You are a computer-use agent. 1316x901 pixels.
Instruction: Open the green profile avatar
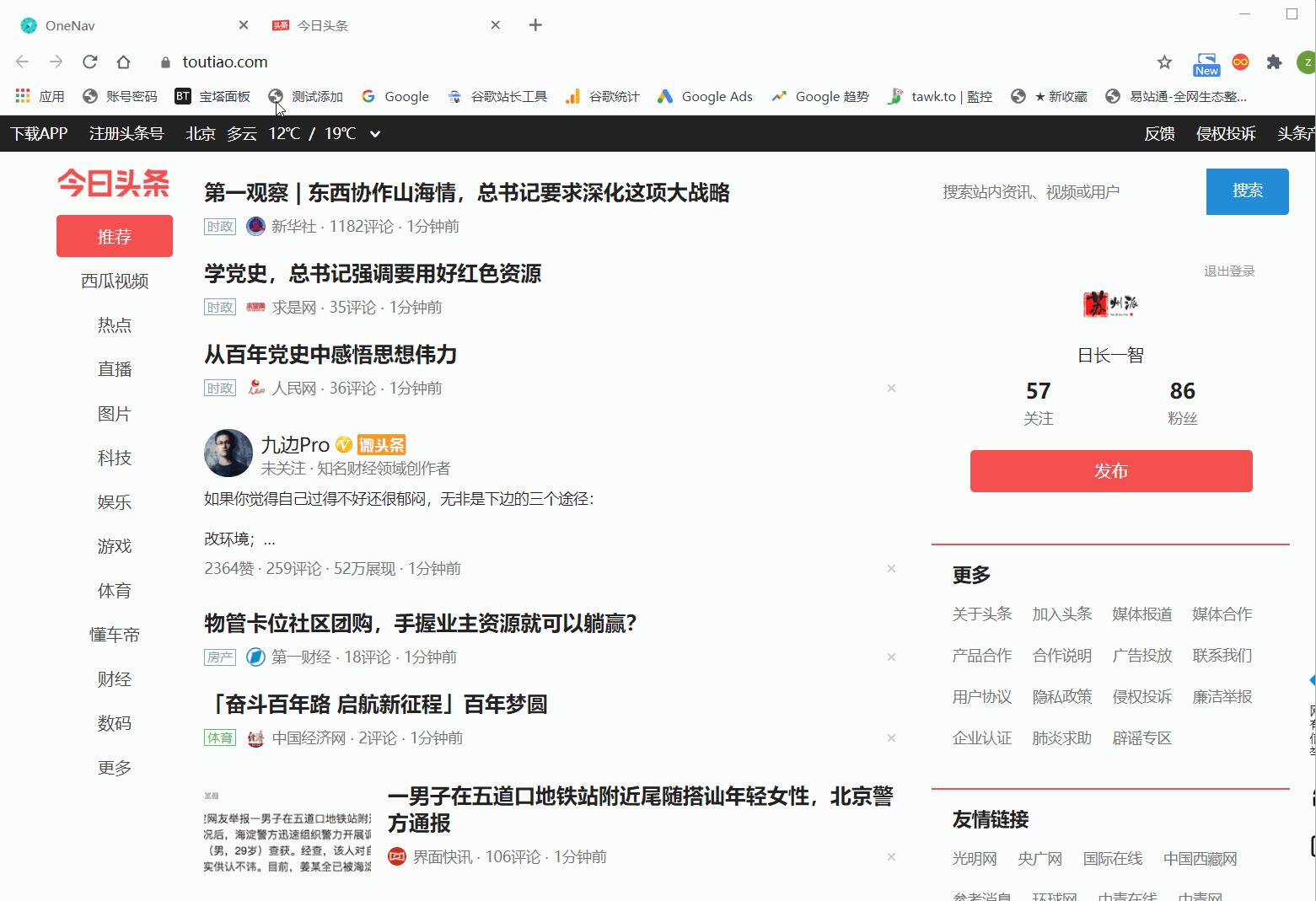(x=1307, y=62)
